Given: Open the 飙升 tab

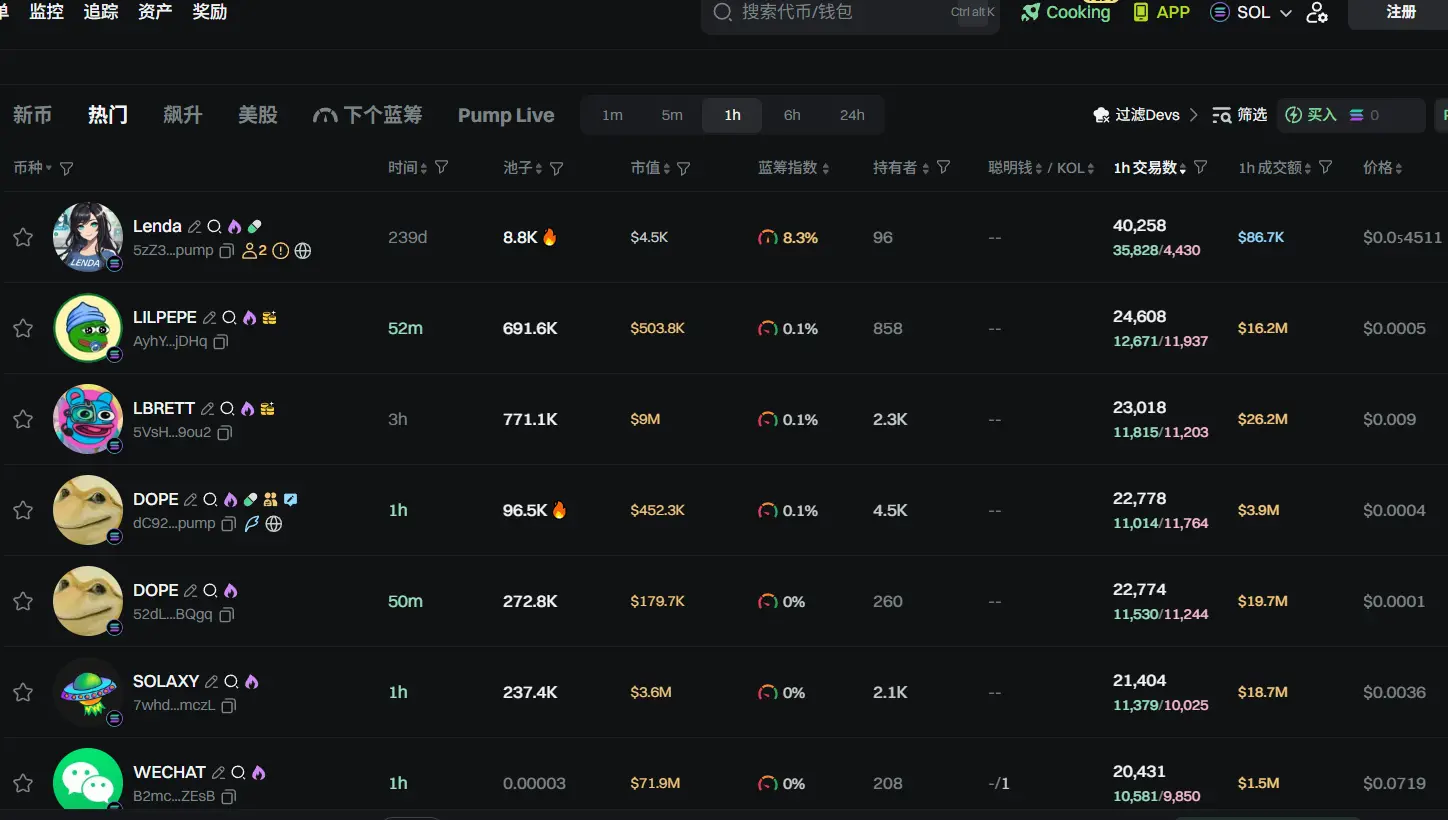Looking at the screenshot, I should tap(183, 115).
